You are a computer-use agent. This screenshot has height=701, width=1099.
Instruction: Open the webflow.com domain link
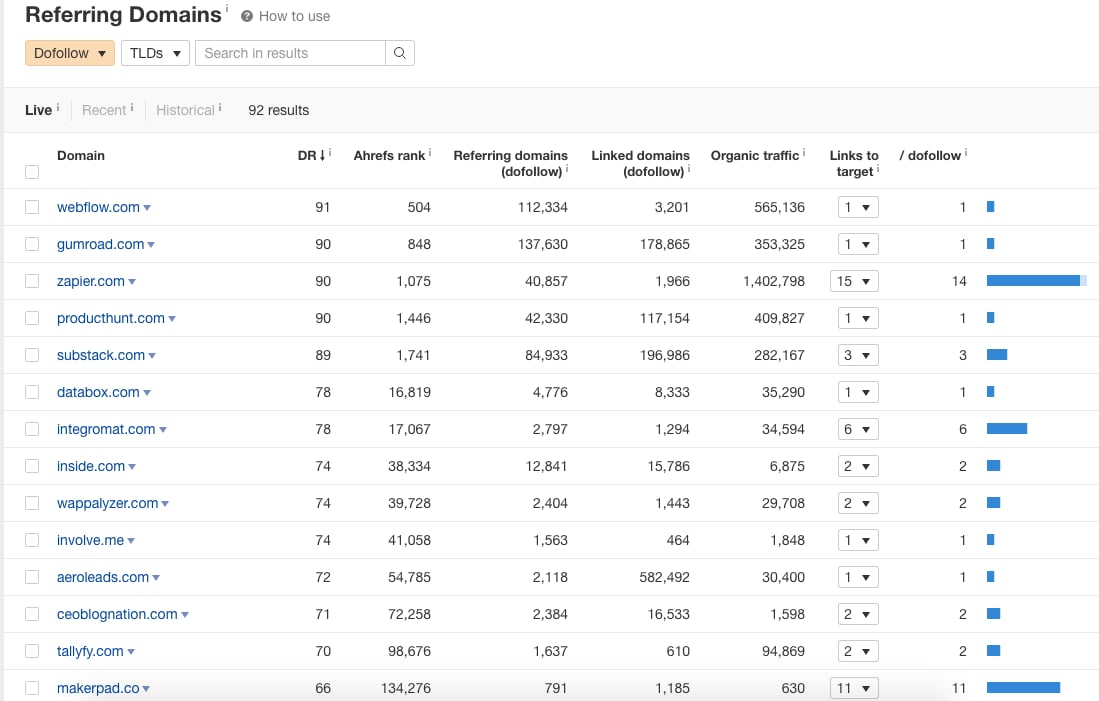coord(98,207)
